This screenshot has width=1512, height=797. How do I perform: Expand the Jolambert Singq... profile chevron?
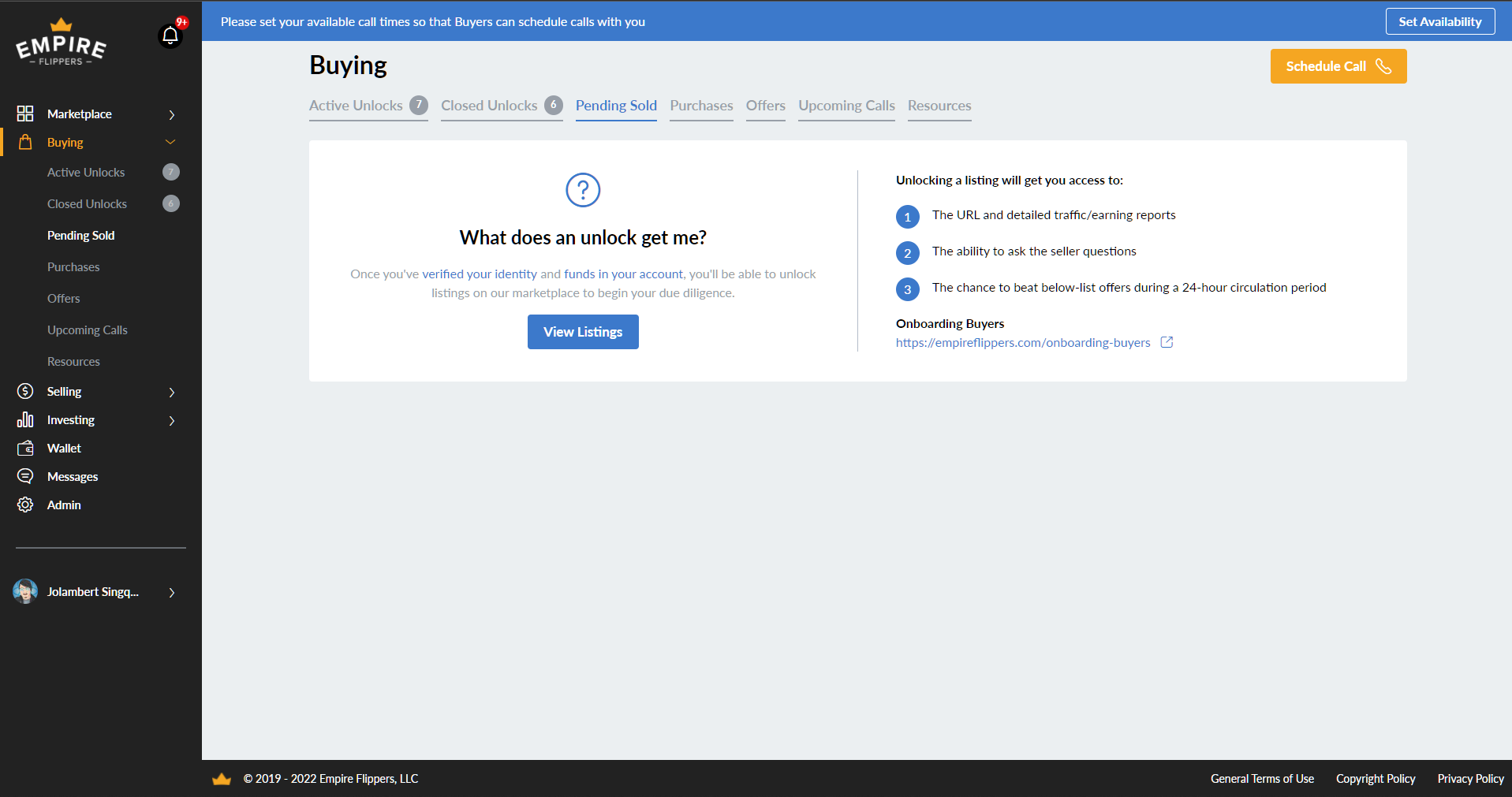coord(171,592)
